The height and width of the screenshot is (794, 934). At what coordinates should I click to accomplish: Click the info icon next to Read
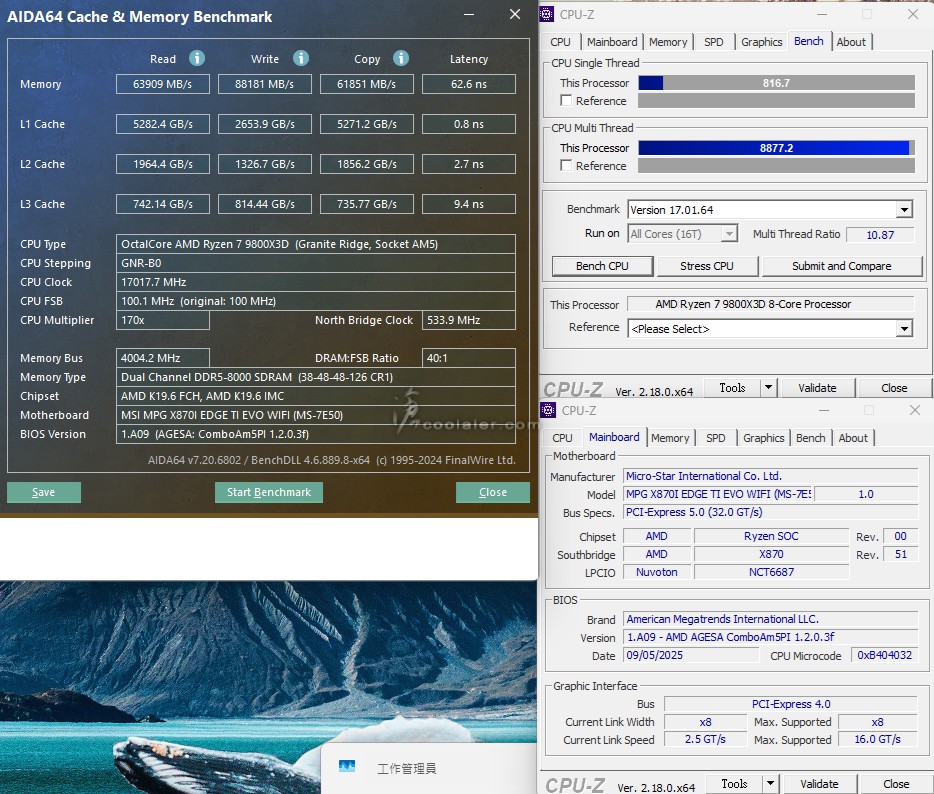point(197,59)
